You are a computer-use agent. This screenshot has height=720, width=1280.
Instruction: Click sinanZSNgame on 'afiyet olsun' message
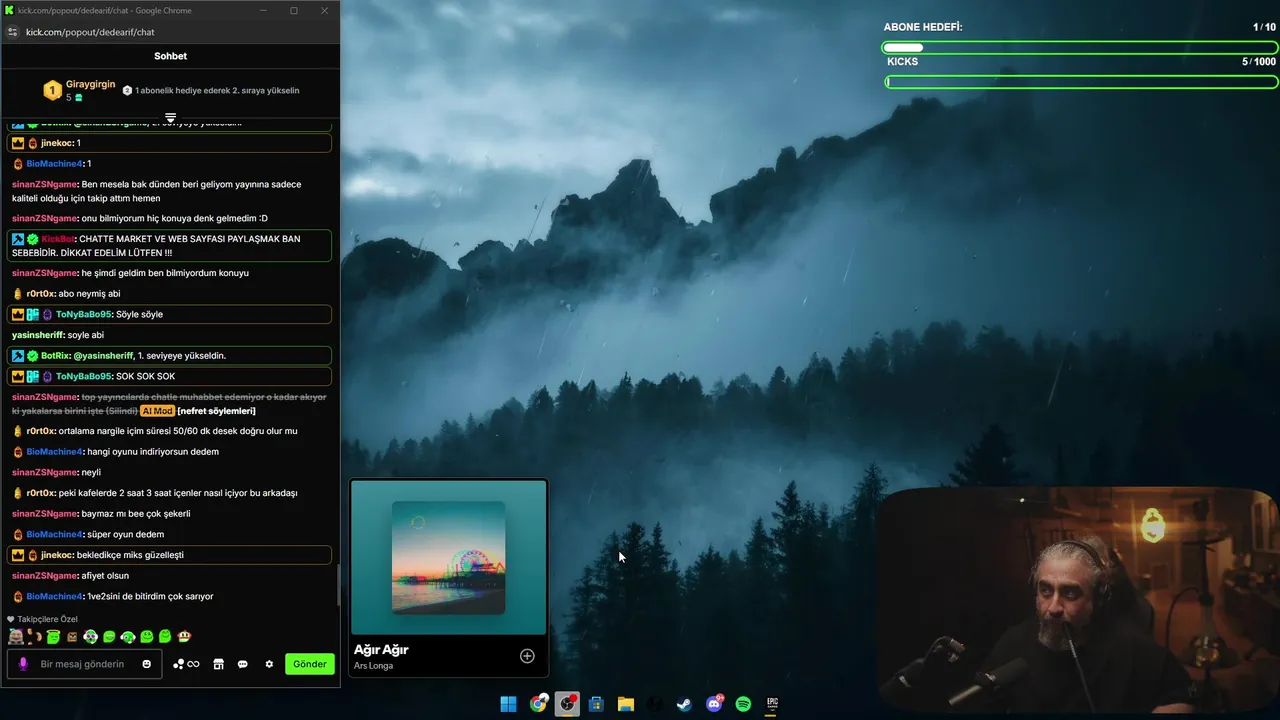(x=45, y=576)
